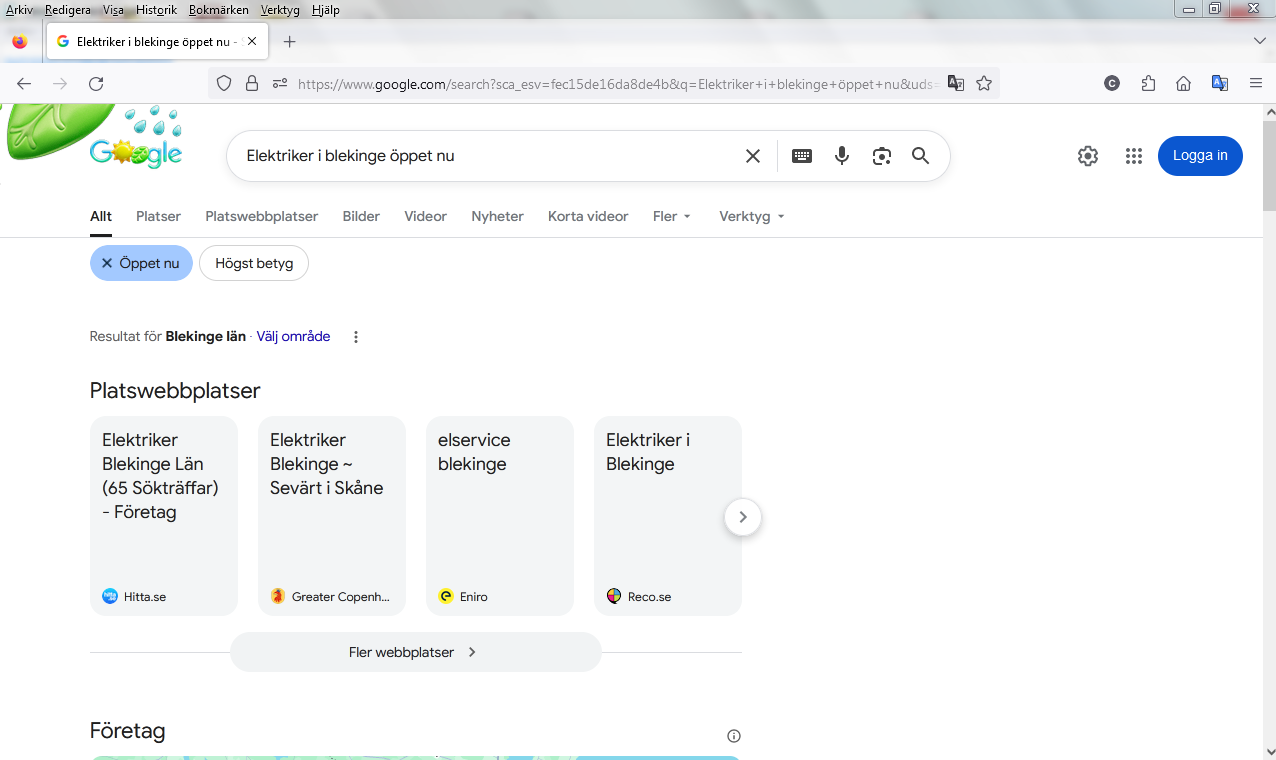
Task: Show next Platswebbplatser cards with arrow
Action: pos(742,517)
